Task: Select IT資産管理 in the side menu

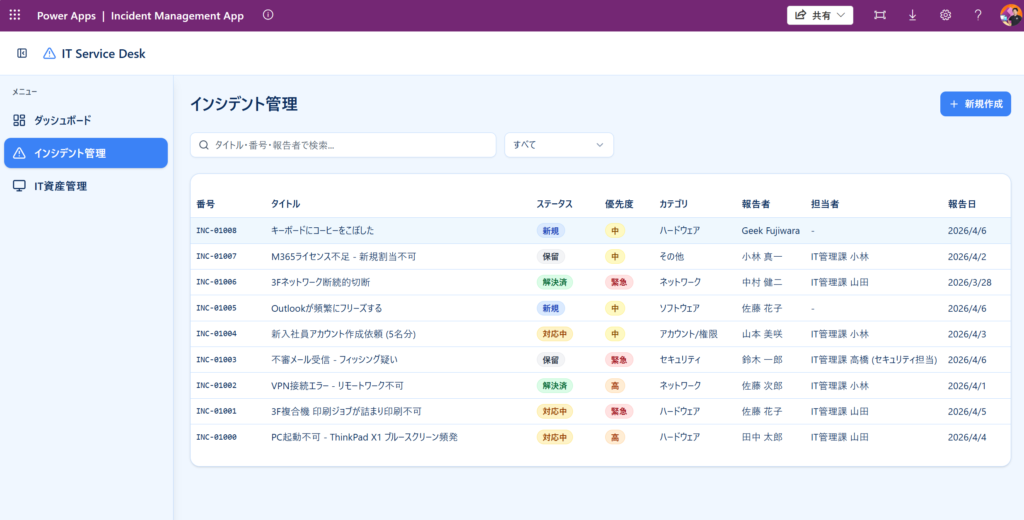Action: pyautogui.click(x=60, y=186)
